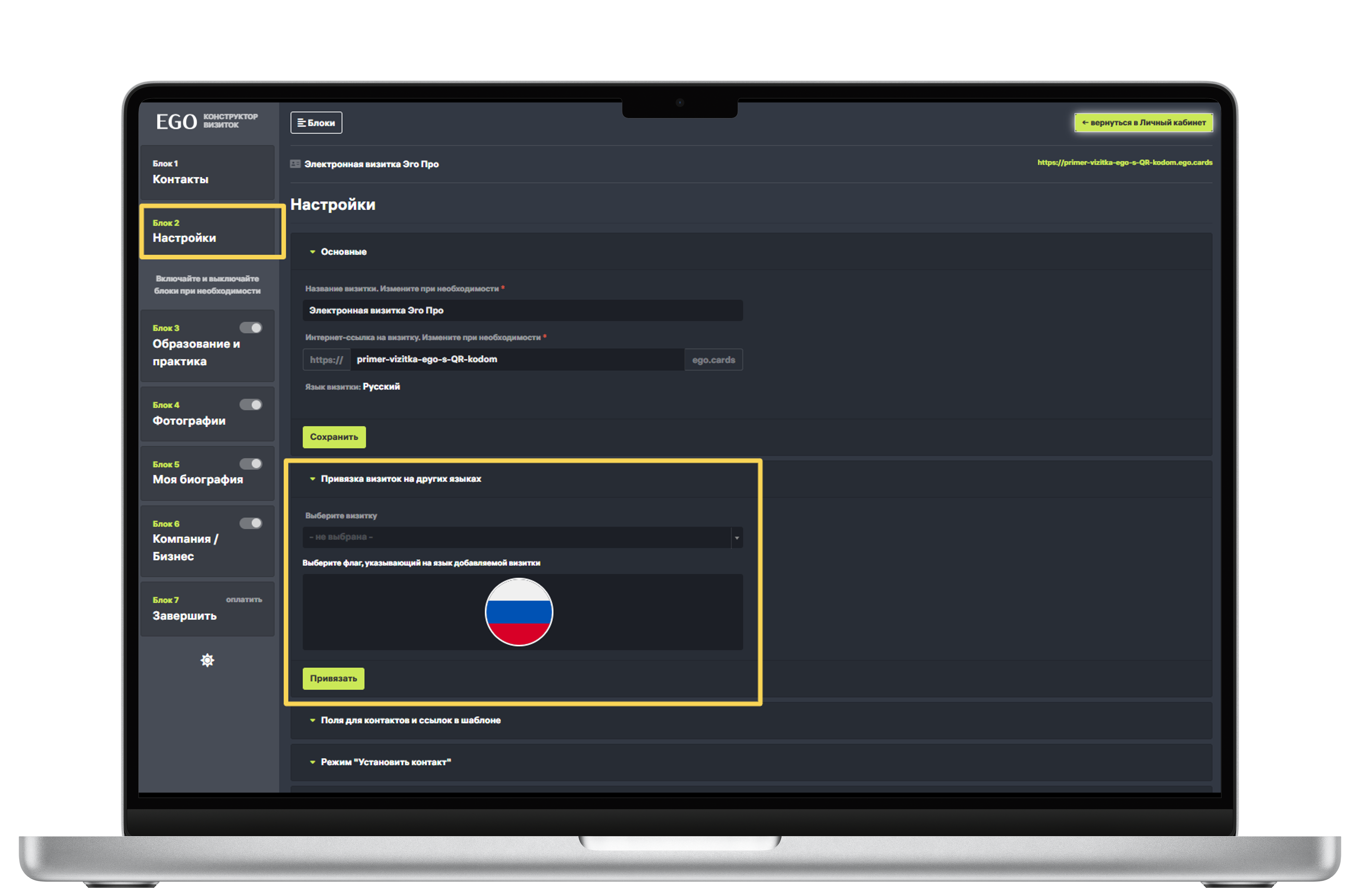
Task: Click the Сохранить button
Action: (334, 437)
